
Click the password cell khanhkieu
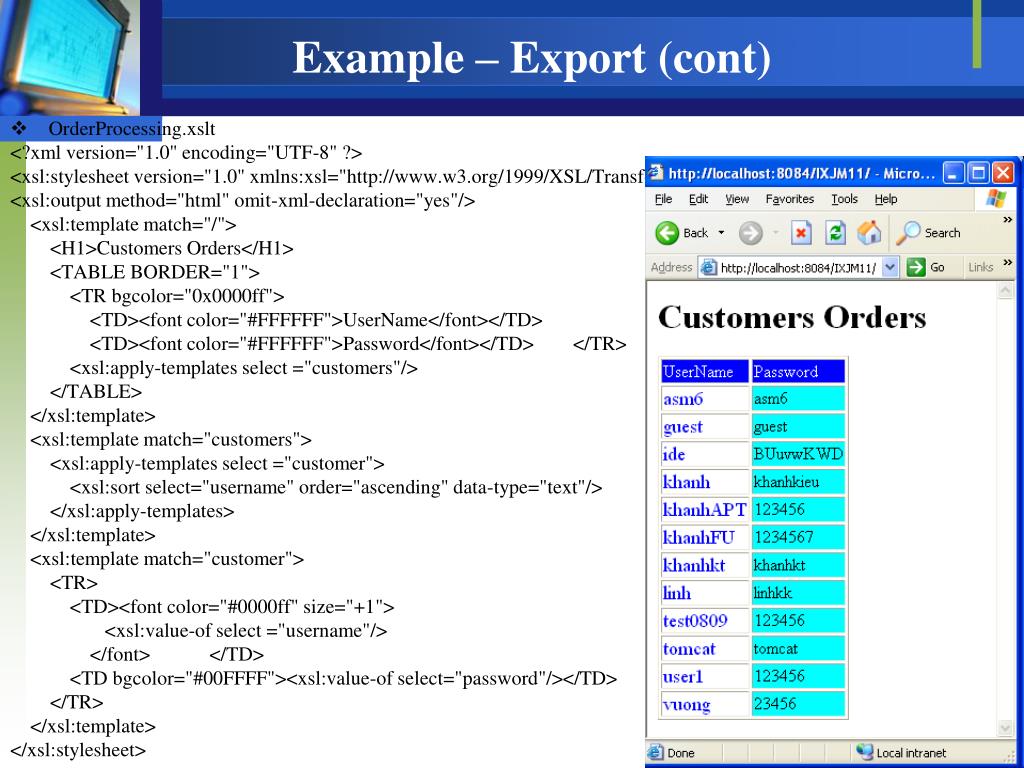click(x=798, y=482)
